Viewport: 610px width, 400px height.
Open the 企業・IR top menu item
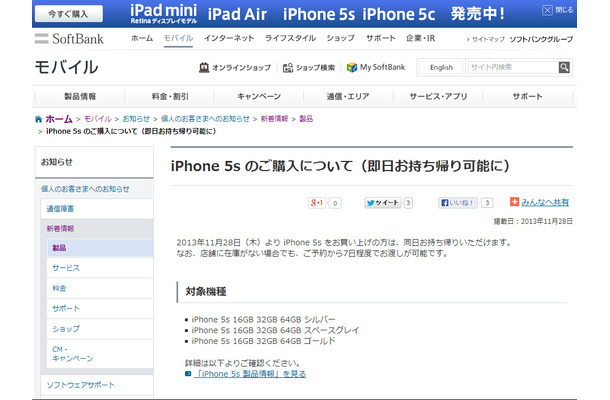click(420, 38)
